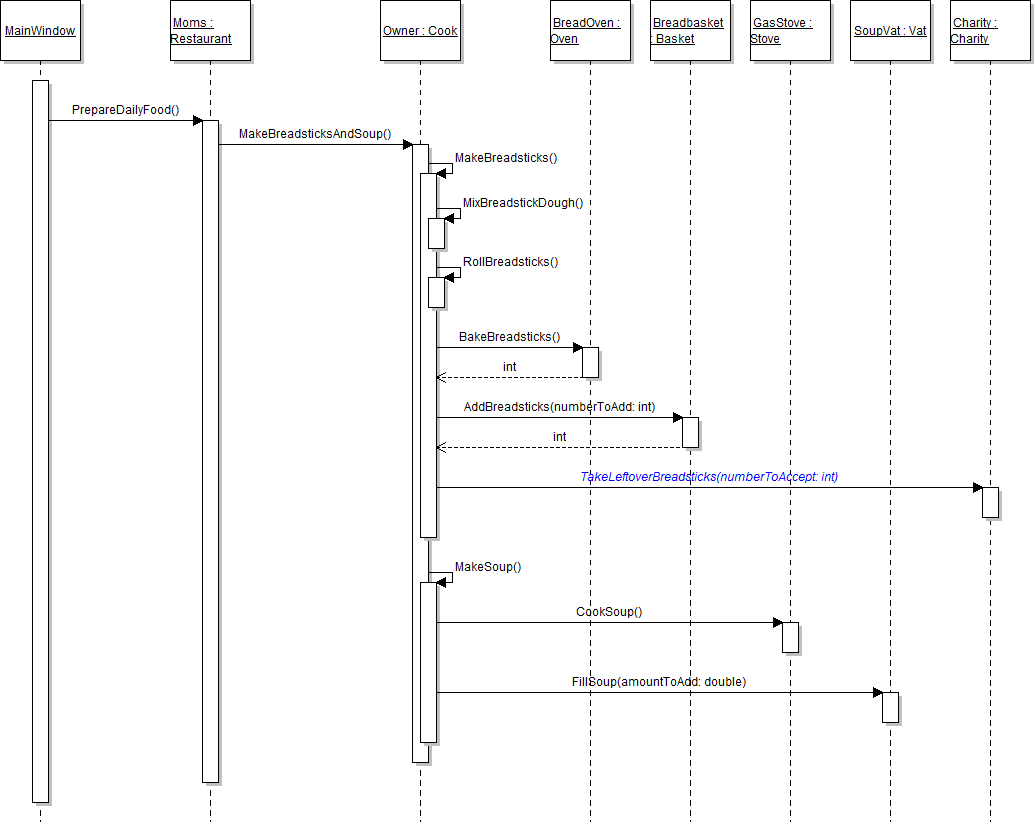Select the SoupVat : Vat object box
This screenshot has height=827, width=1035.
point(890,31)
